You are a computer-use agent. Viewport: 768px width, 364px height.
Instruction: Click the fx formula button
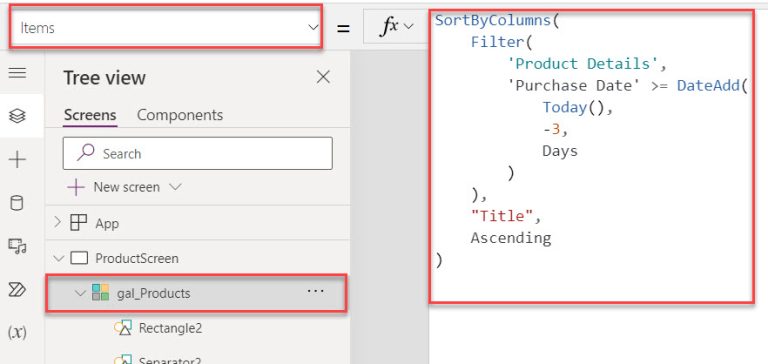tap(389, 27)
